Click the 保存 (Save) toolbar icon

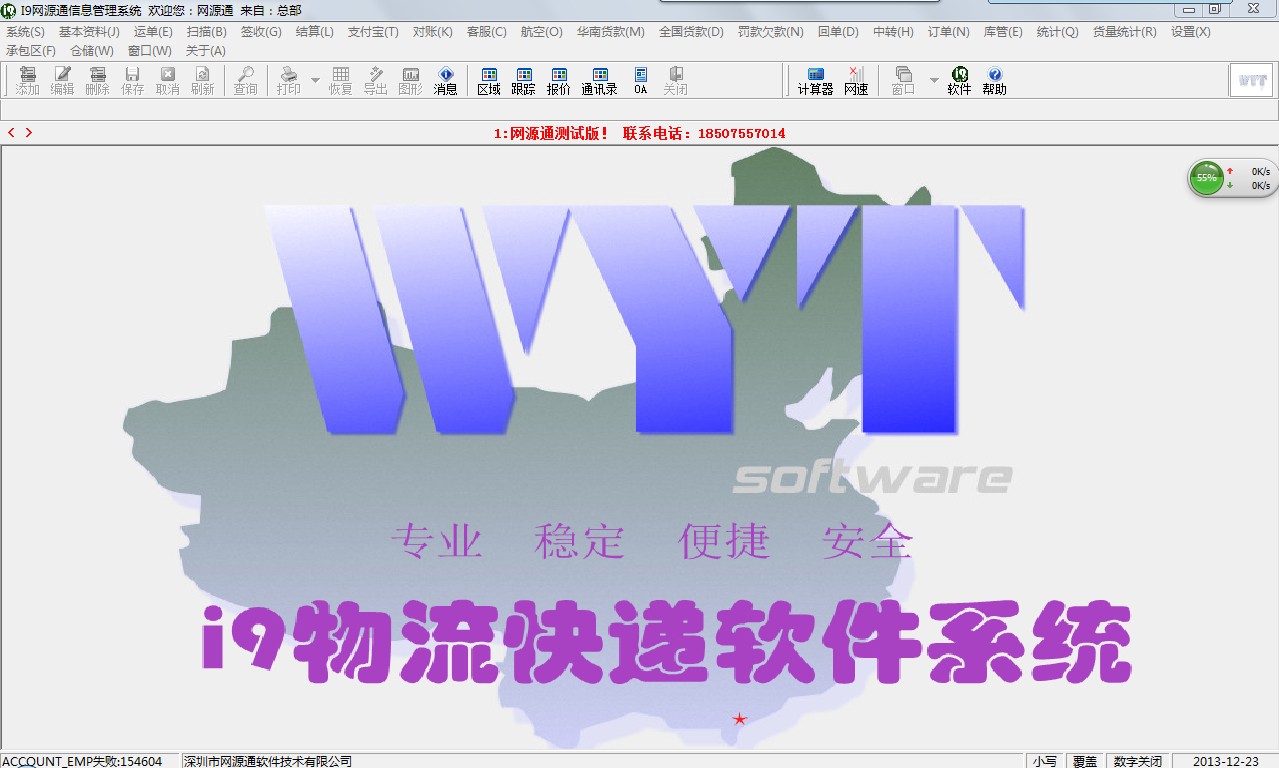[132, 81]
